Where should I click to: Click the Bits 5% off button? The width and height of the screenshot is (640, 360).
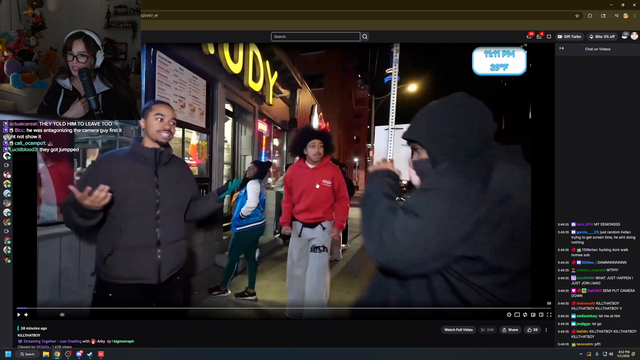tap(602, 36)
